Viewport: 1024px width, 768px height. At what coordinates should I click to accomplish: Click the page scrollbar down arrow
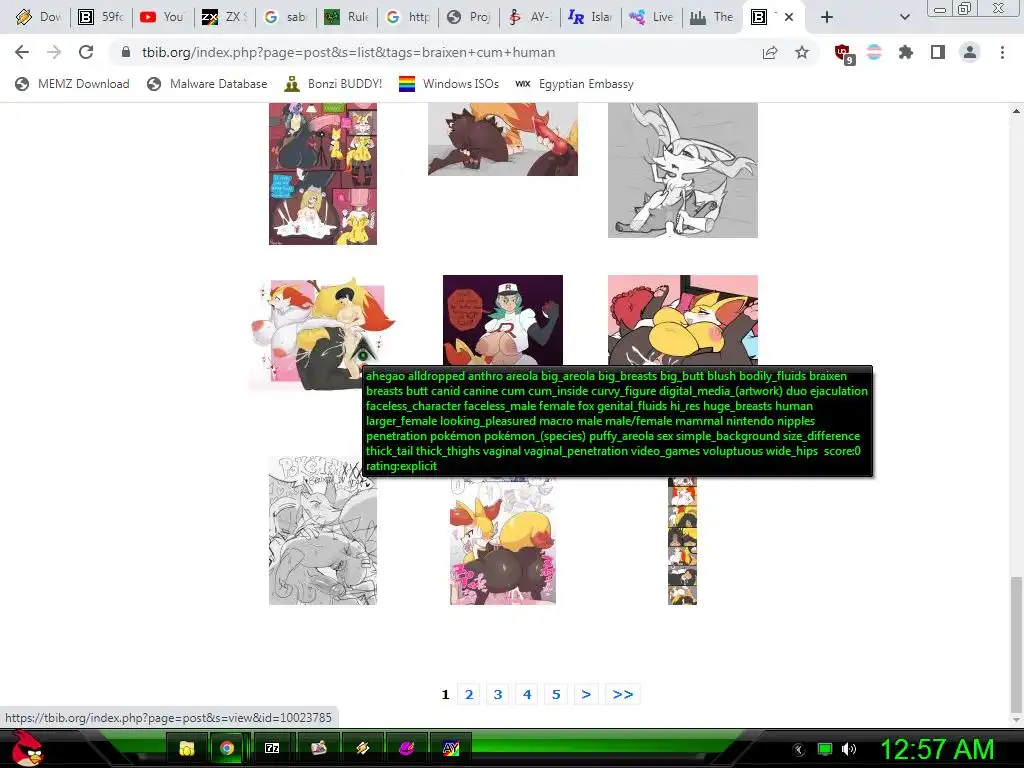click(1016, 720)
